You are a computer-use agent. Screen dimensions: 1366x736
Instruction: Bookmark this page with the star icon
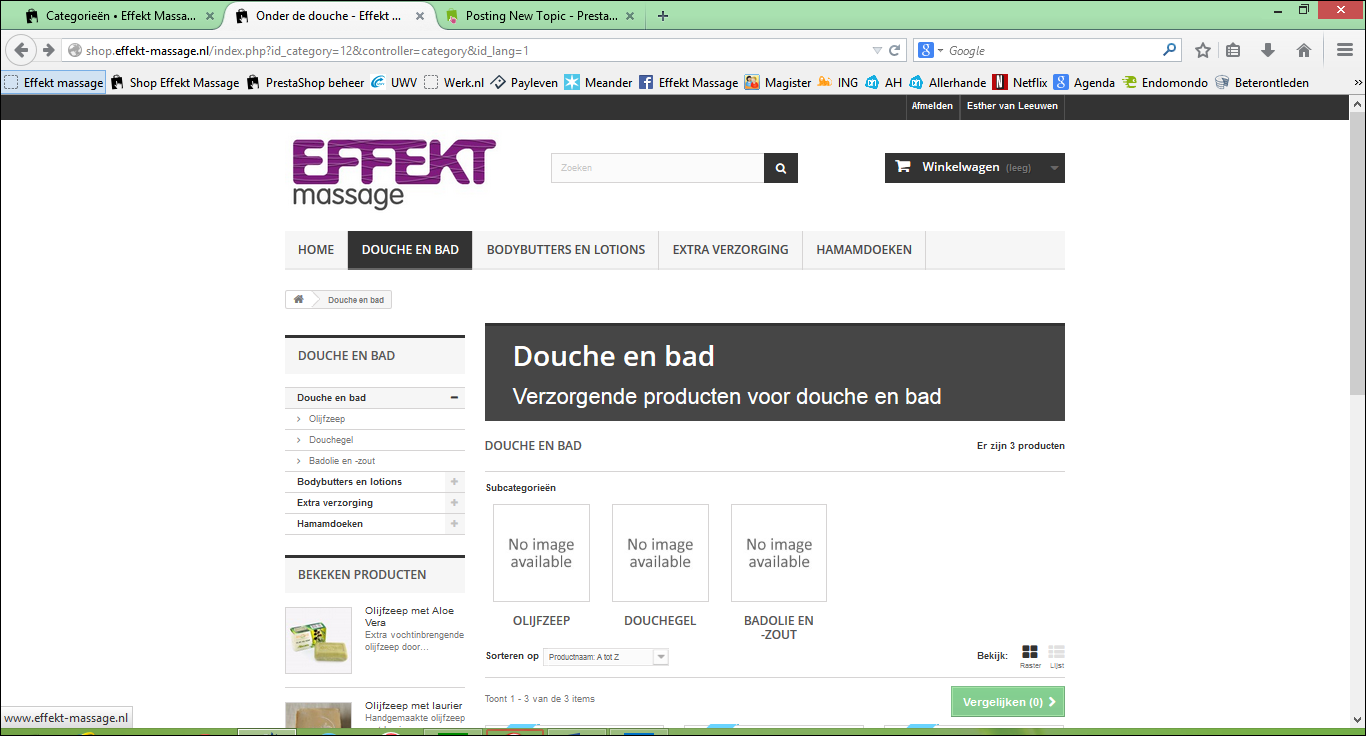[1203, 50]
